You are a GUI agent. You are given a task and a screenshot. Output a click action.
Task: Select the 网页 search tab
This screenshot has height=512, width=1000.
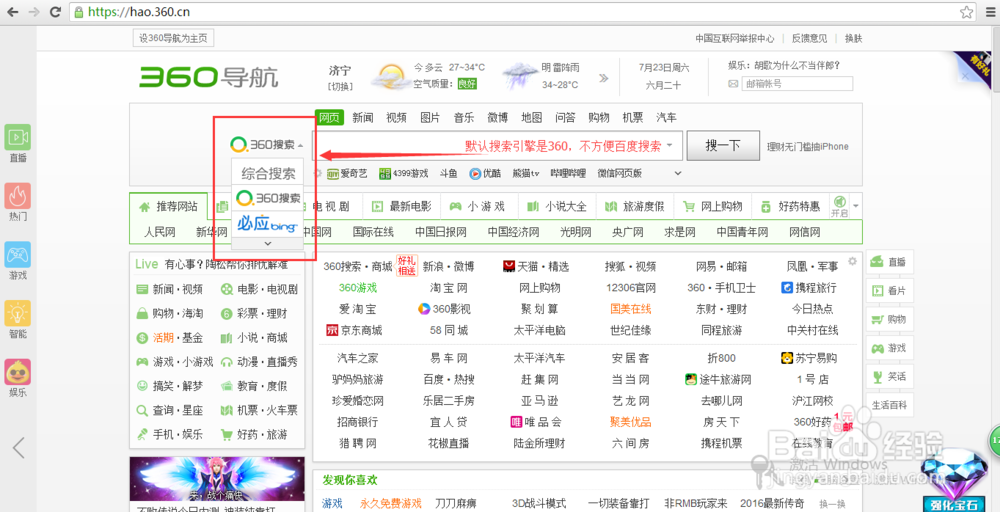(x=329, y=117)
